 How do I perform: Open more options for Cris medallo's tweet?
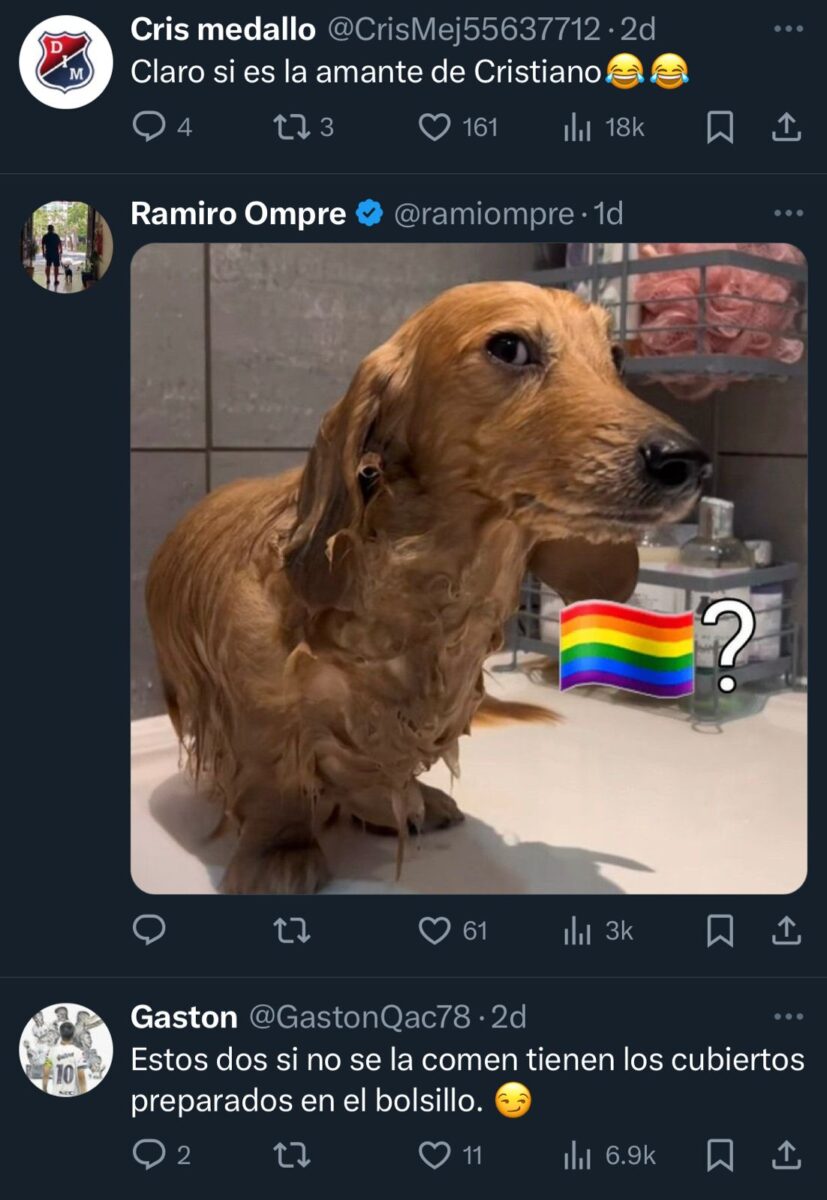pos(788,29)
